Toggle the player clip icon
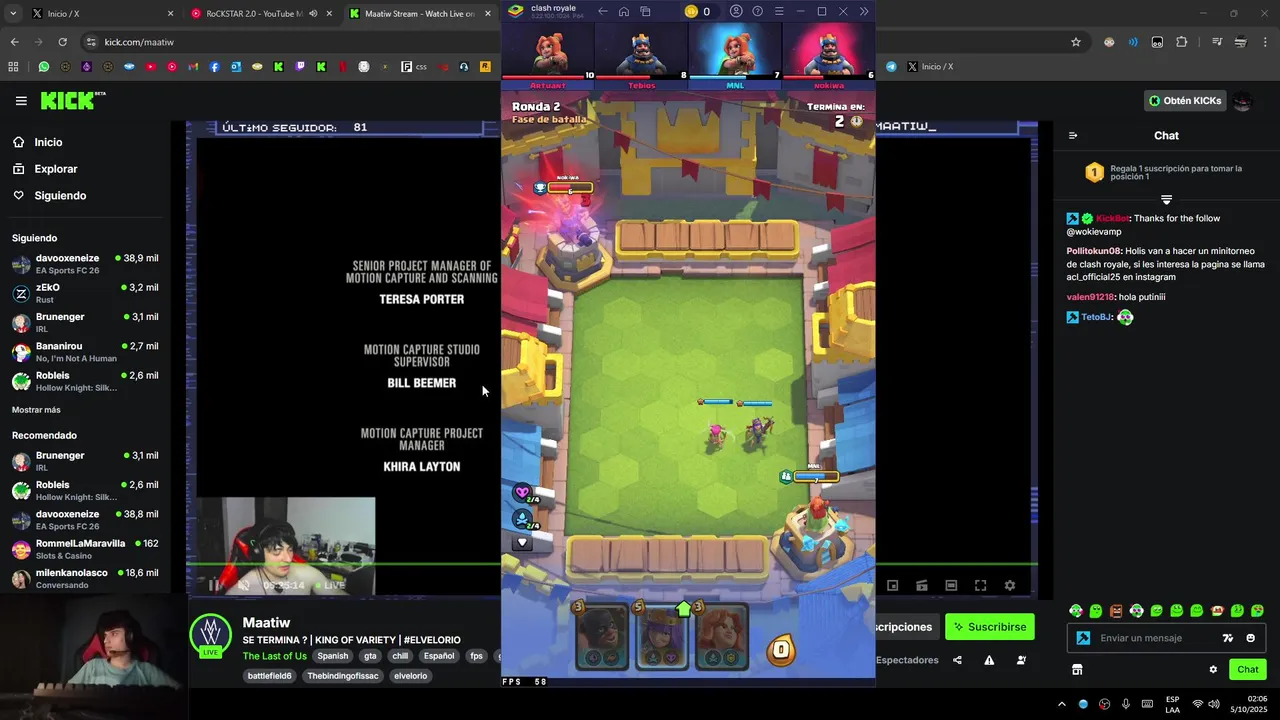 [922, 586]
